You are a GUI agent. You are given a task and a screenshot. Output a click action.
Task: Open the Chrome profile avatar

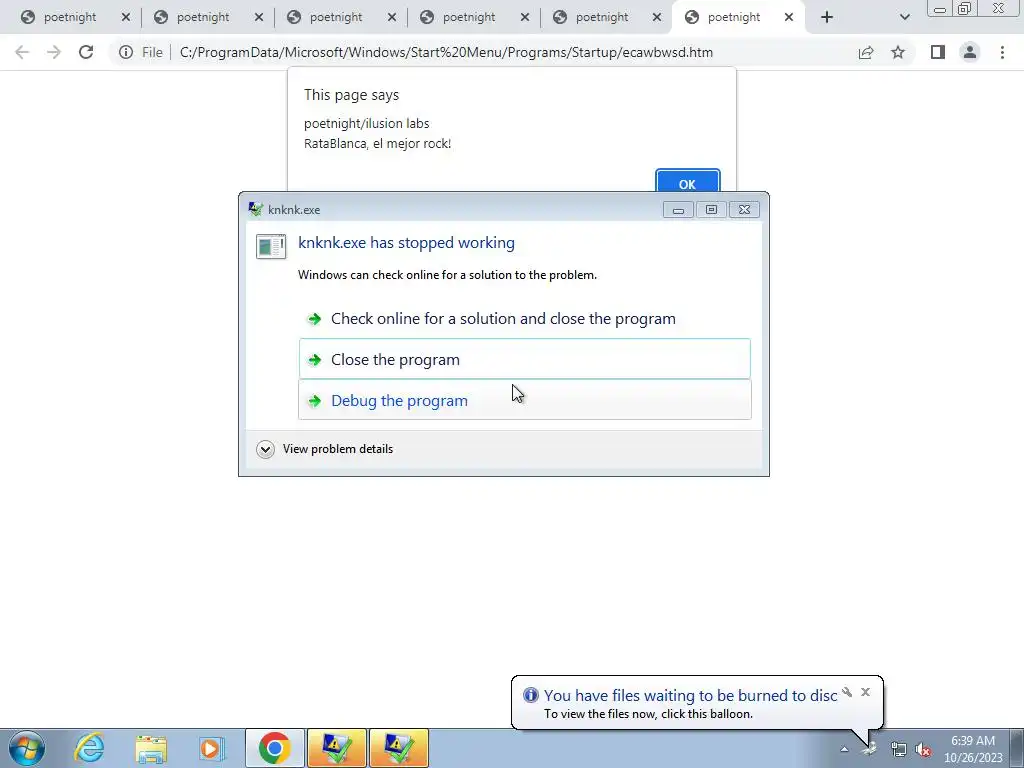click(x=970, y=52)
